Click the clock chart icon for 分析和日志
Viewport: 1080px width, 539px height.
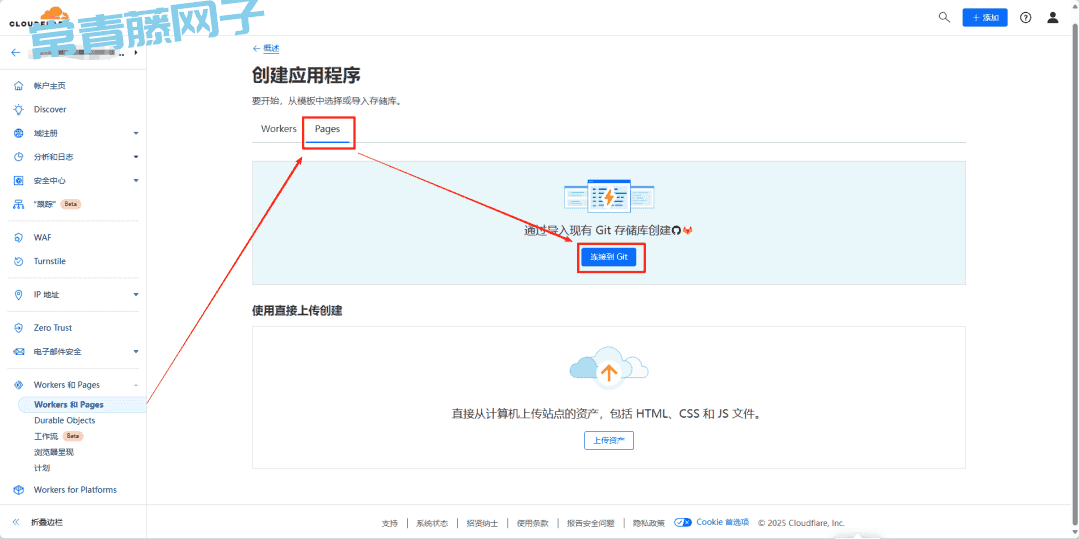point(19,157)
